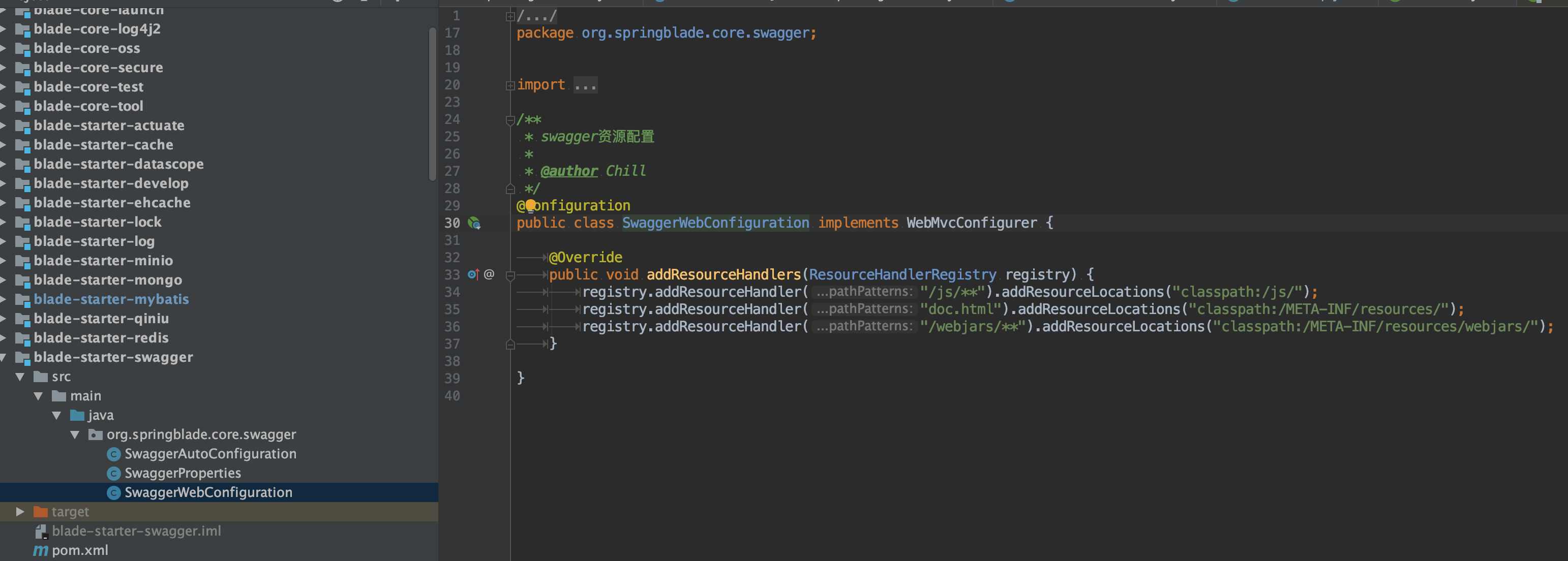Select blade-core-secure module in tree

point(99,68)
